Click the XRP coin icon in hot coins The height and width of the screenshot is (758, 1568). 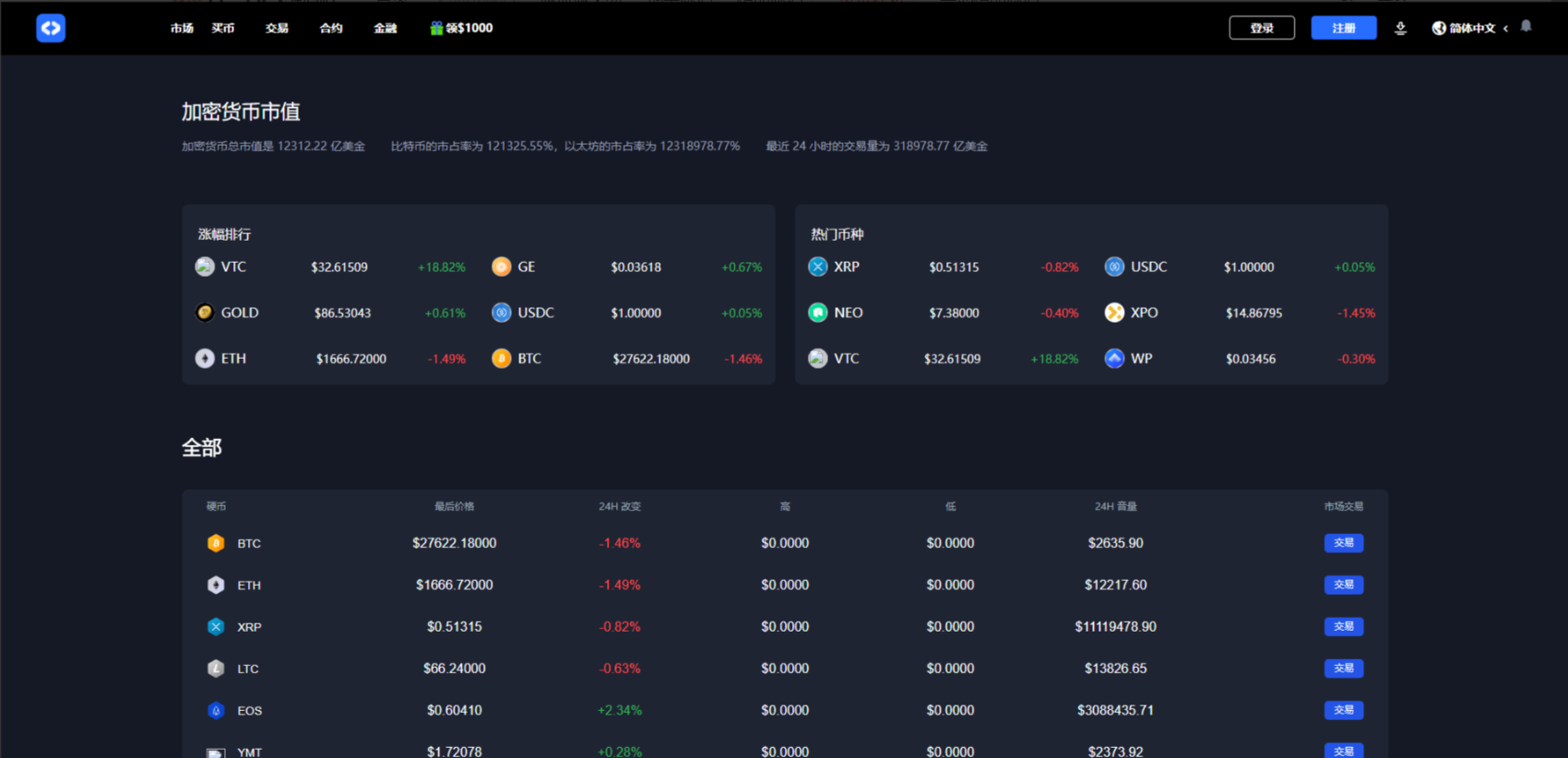tap(818, 266)
